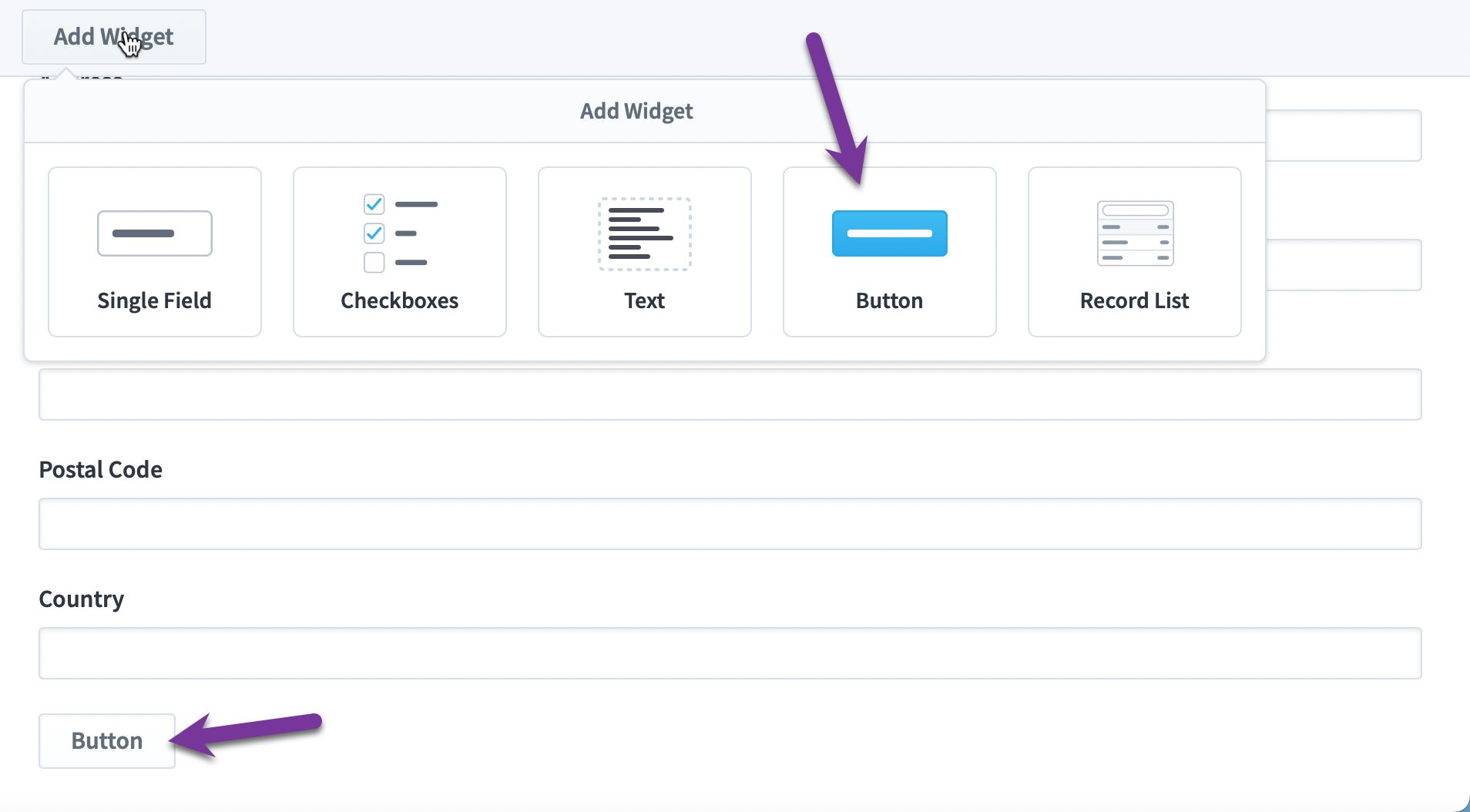Viewport: 1470px width, 812px height.
Task: Click the single field preview rectangle
Action: [x=154, y=233]
